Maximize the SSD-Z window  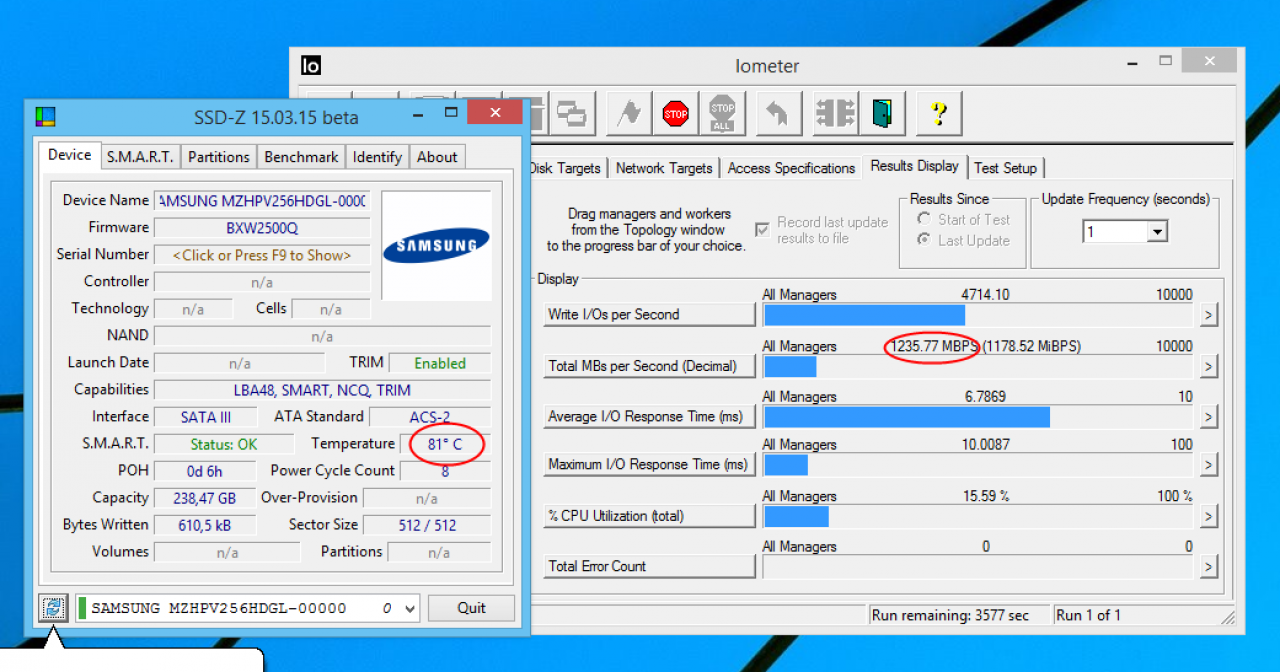[451, 113]
